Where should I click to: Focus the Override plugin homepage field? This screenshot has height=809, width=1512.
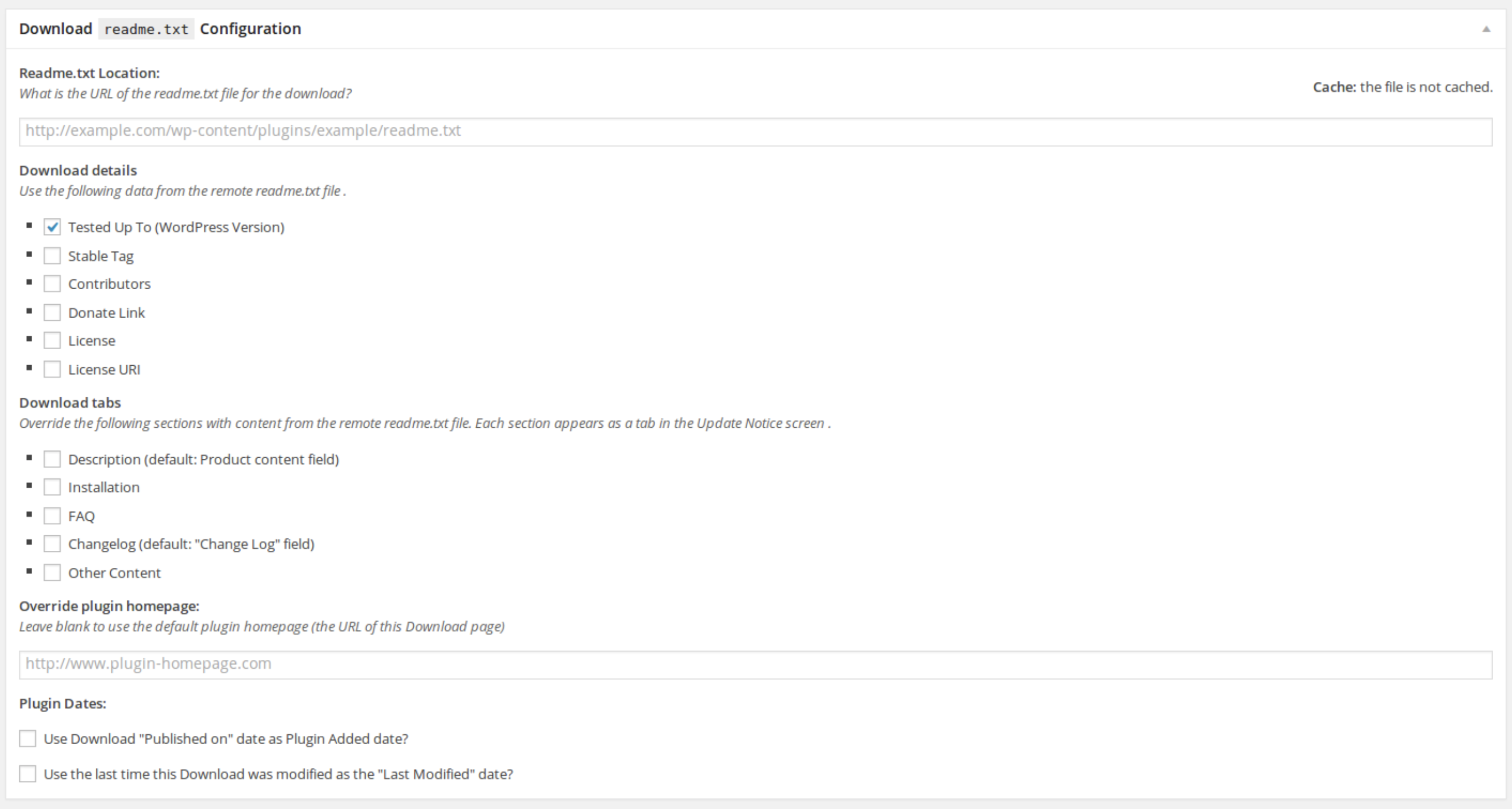[x=755, y=664]
